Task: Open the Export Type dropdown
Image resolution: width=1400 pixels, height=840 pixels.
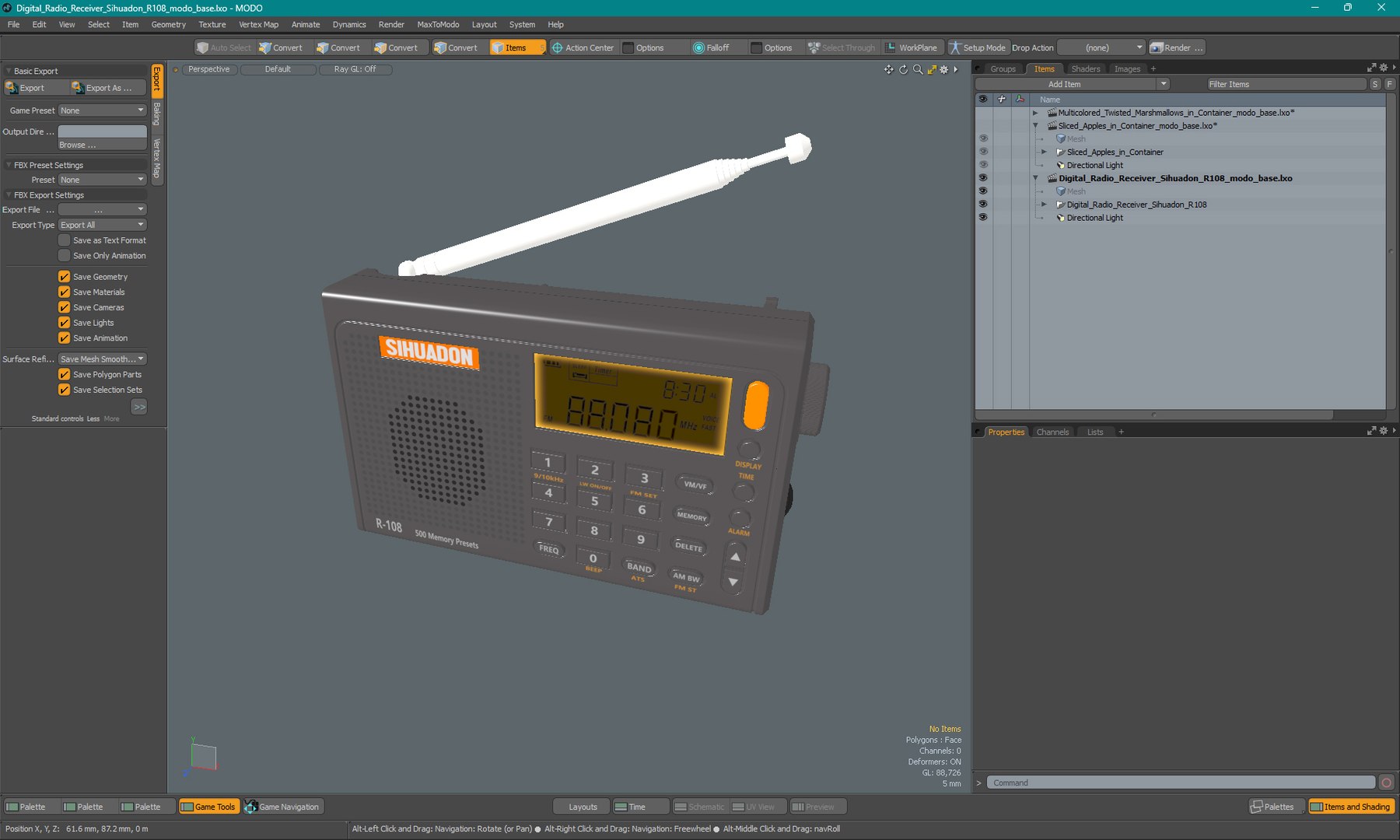Action: pos(103,225)
